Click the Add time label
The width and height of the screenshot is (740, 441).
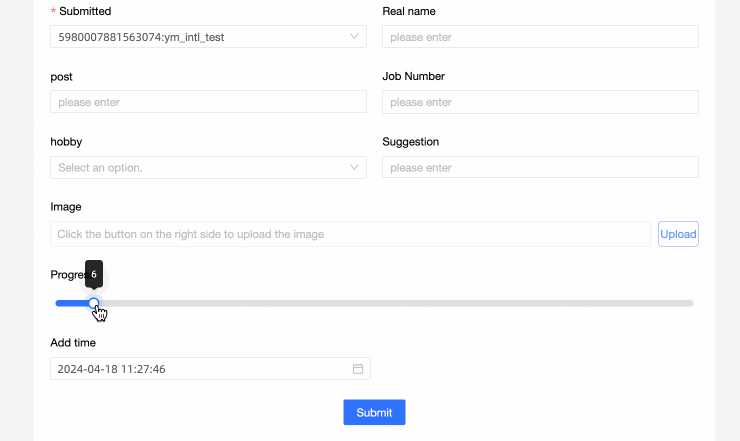click(x=73, y=343)
